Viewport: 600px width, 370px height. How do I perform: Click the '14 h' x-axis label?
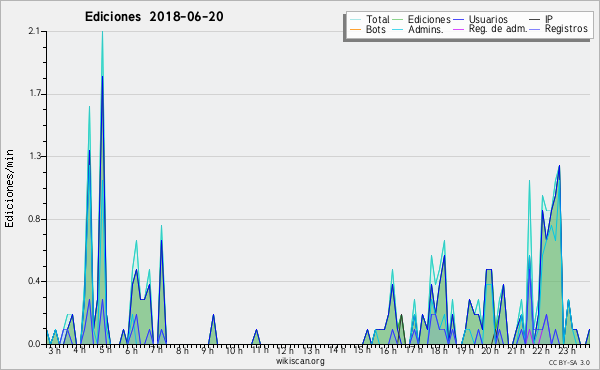click(x=337, y=350)
